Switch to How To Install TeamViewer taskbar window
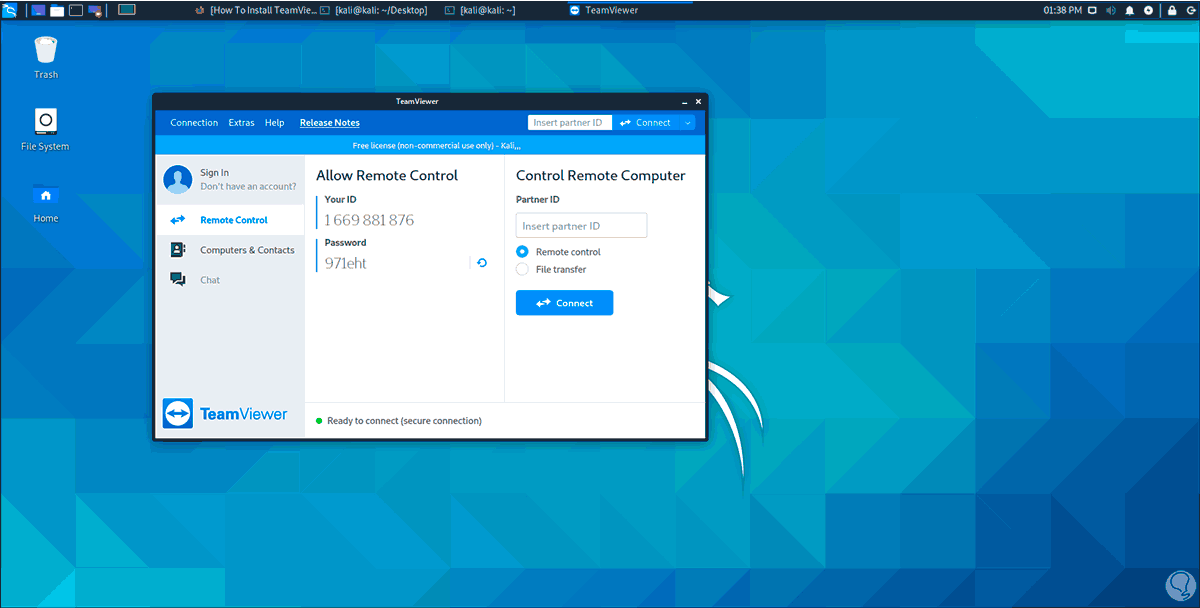This screenshot has height=608, width=1200. pyautogui.click(x=257, y=10)
